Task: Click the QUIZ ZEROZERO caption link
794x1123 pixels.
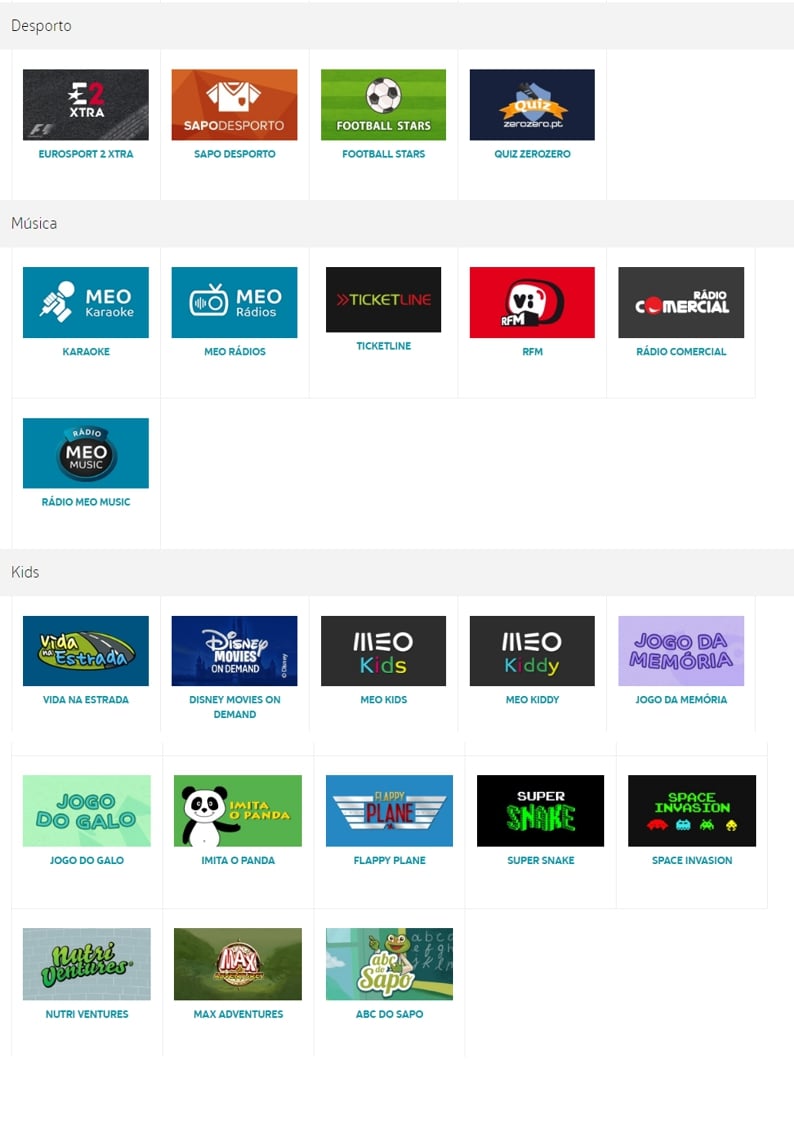Action: tap(532, 154)
